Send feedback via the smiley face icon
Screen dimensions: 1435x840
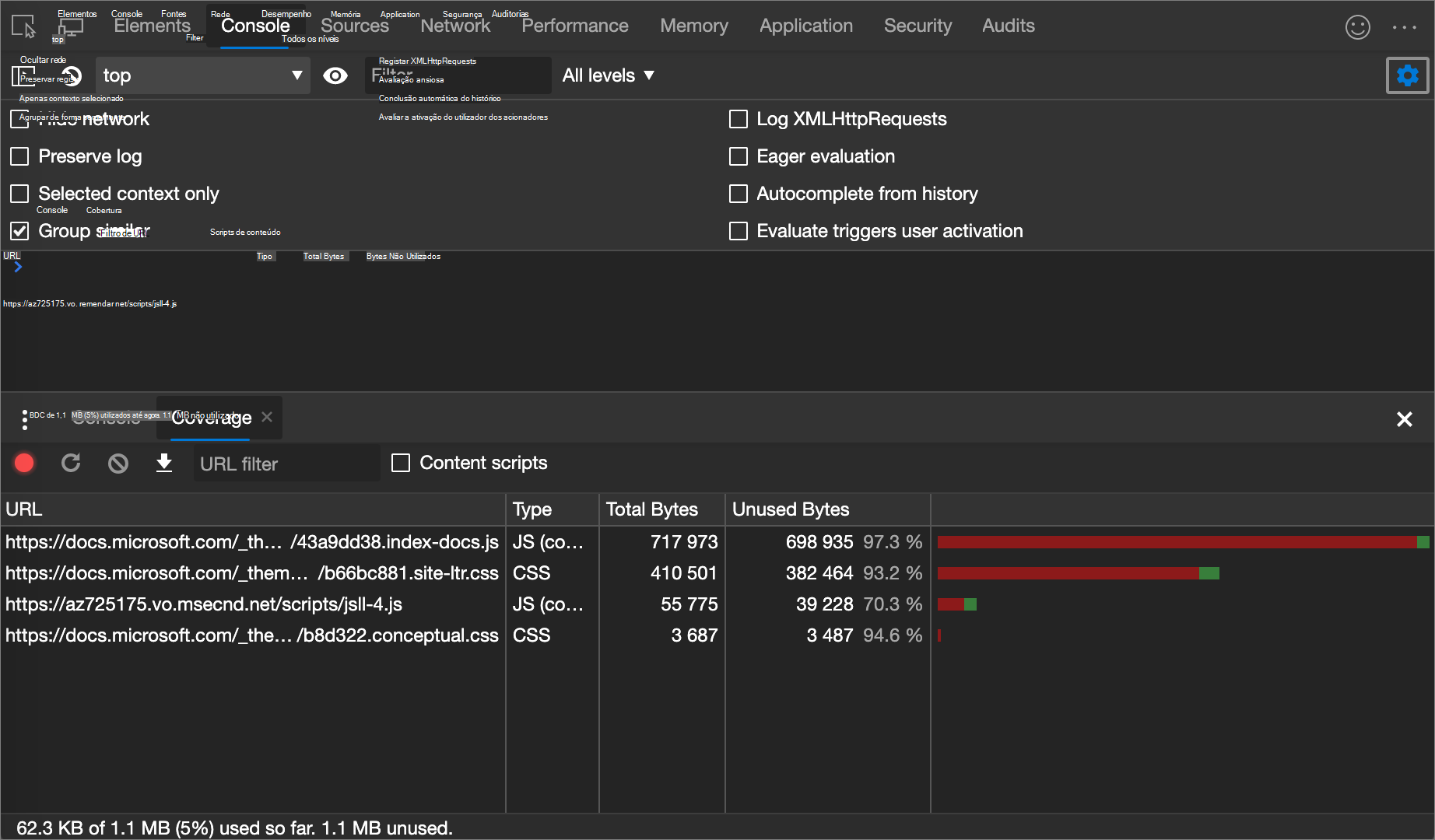[x=1357, y=27]
